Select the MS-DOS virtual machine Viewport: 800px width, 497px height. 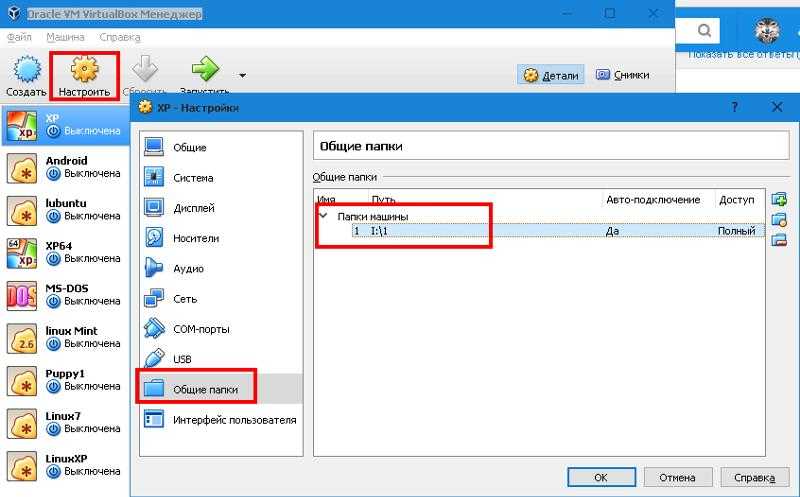(65, 295)
